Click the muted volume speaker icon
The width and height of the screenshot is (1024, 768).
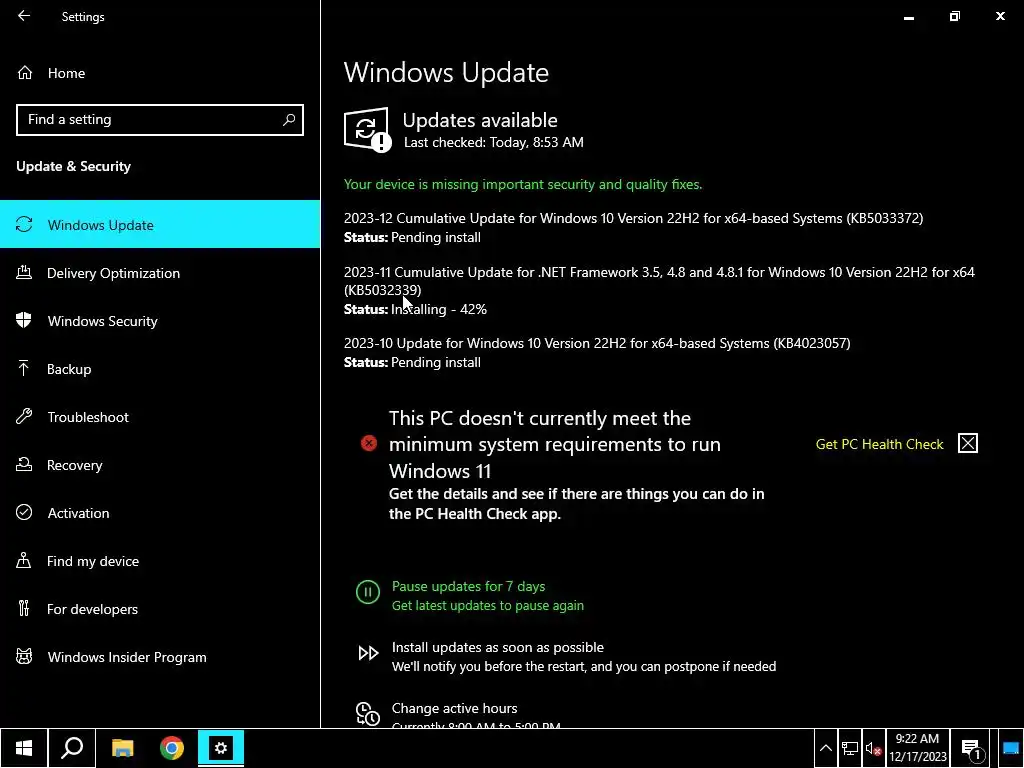[x=873, y=749]
